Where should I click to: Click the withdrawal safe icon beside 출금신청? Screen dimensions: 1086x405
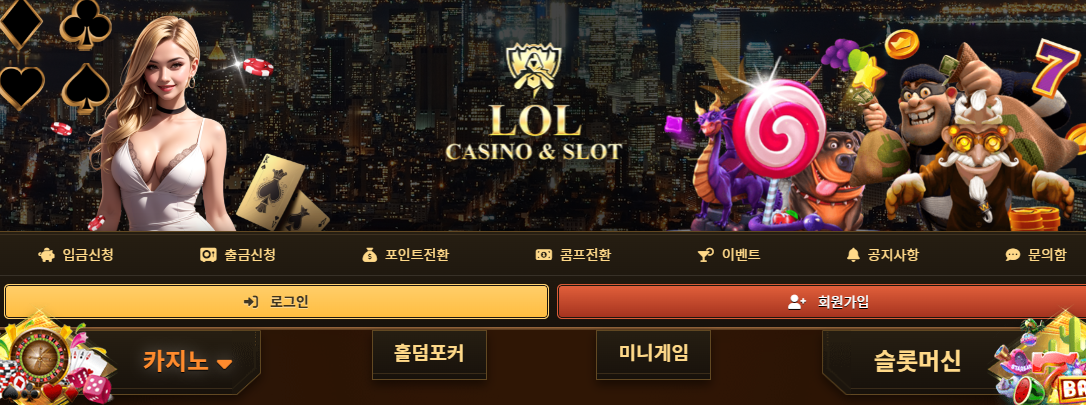point(208,255)
